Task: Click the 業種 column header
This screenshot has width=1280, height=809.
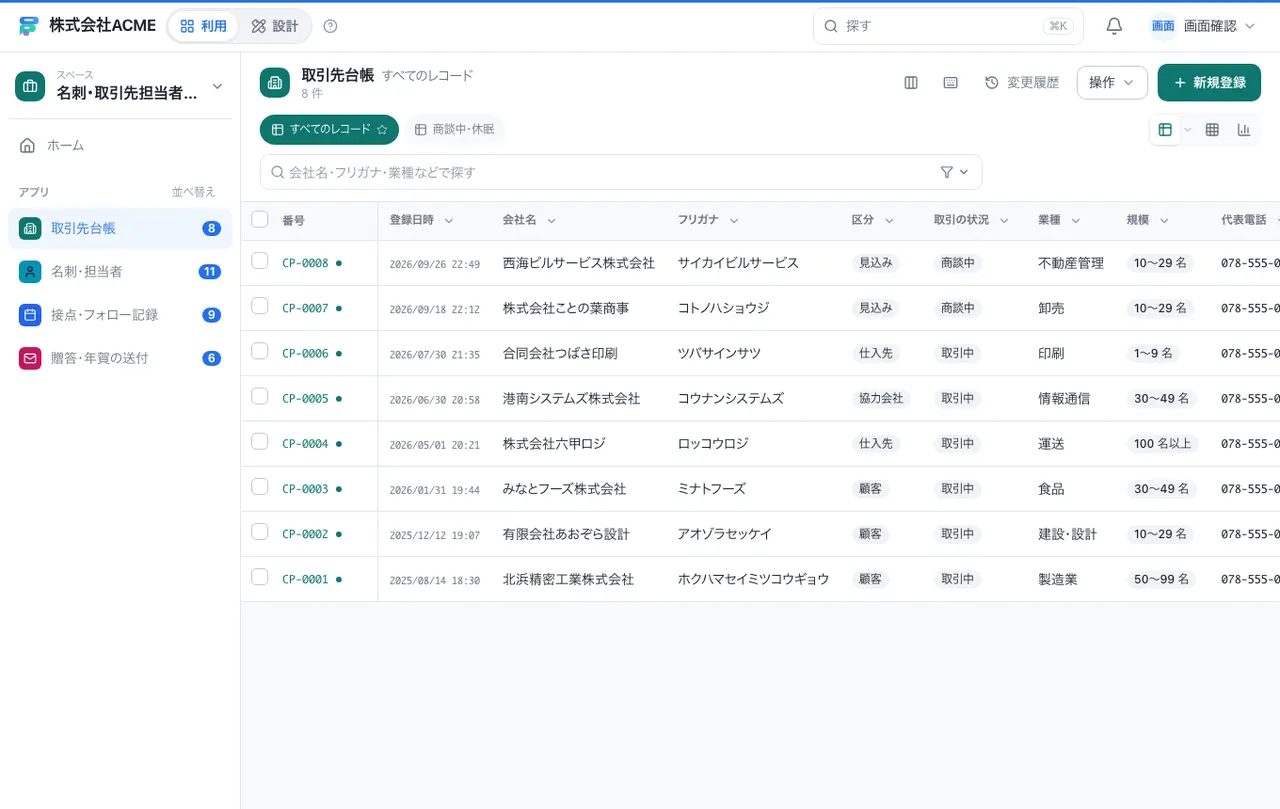Action: point(1049,220)
